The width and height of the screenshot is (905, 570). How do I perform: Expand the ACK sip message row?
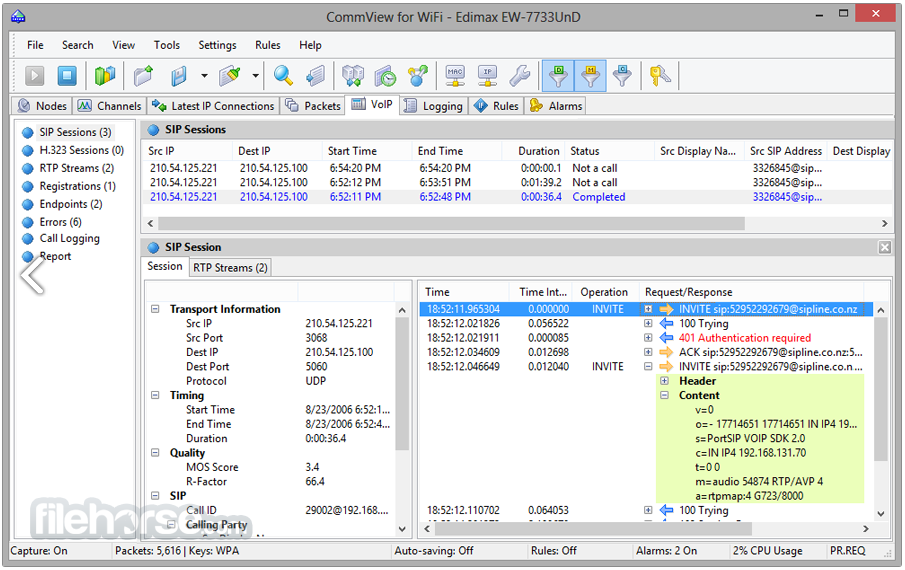coord(648,352)
